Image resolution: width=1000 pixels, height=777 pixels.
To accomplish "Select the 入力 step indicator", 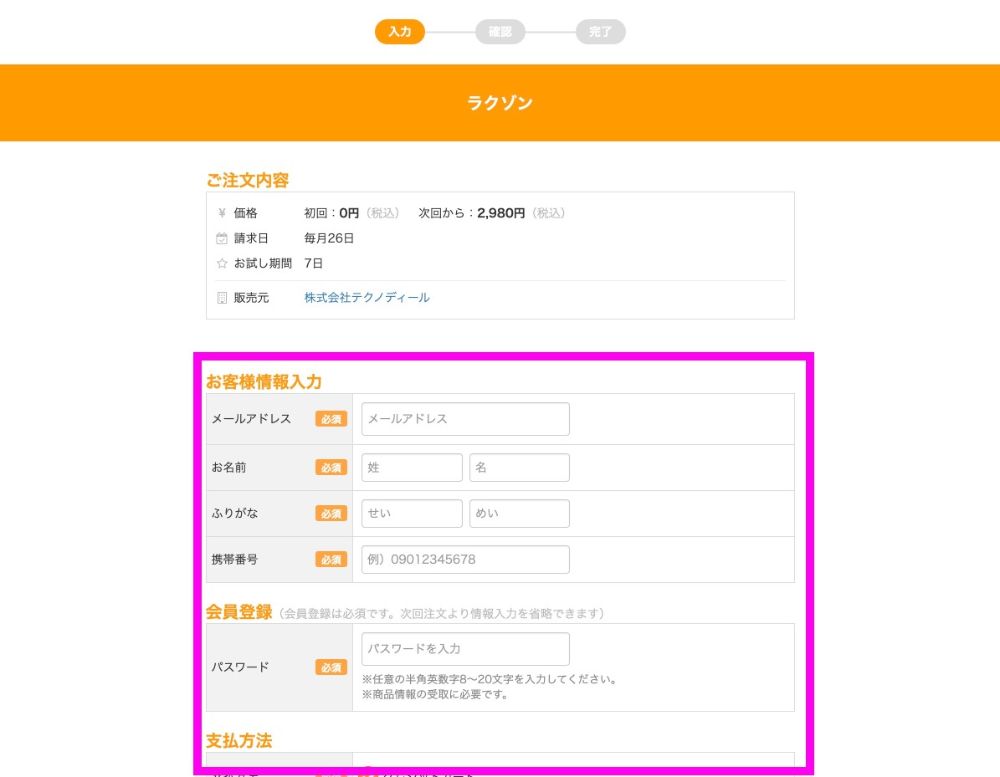I will [400, 31].
